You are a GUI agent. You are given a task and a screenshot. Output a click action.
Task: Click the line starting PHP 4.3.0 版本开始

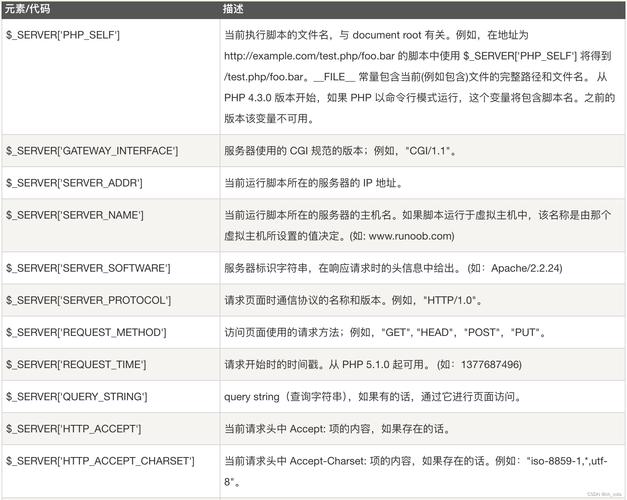point(419,98)
